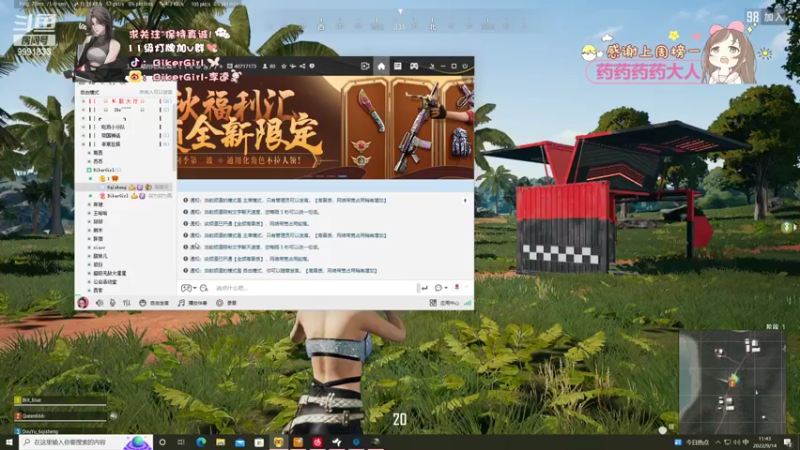
Task: Click the compass heading 335 marker
Action: click(x=399, y=26)
